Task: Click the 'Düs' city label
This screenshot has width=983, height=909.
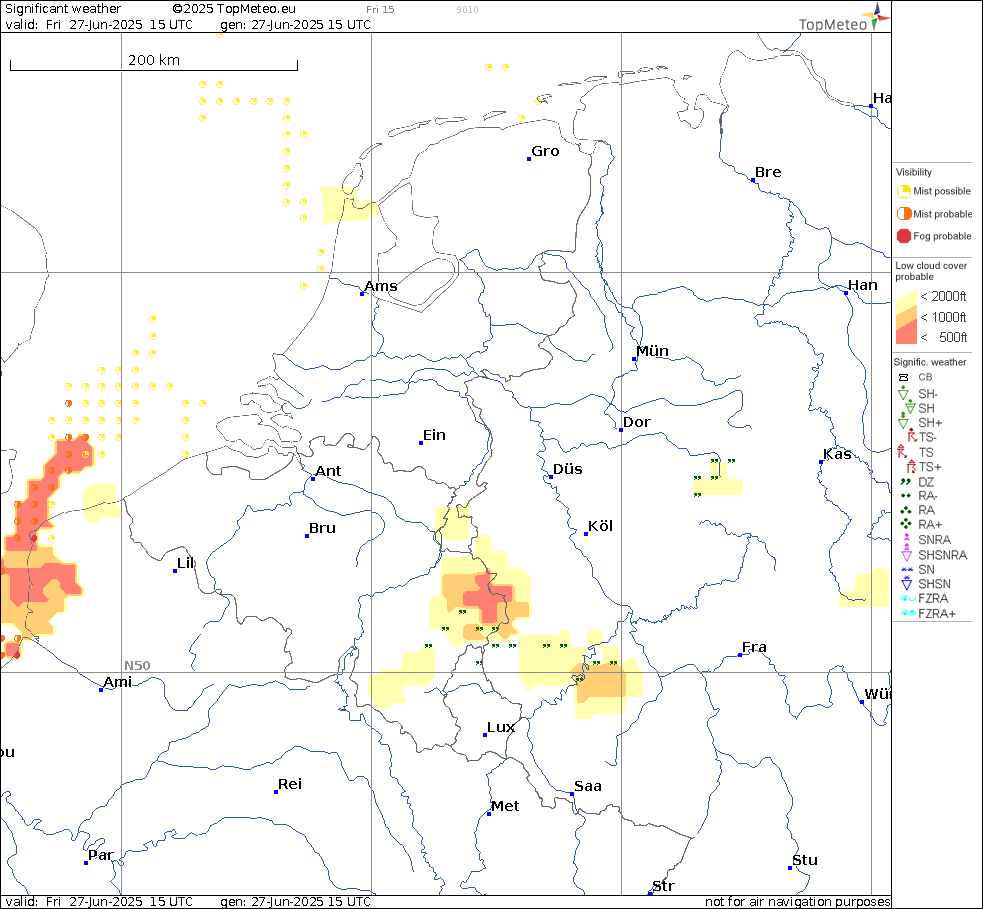Action: tap(567, 469)
